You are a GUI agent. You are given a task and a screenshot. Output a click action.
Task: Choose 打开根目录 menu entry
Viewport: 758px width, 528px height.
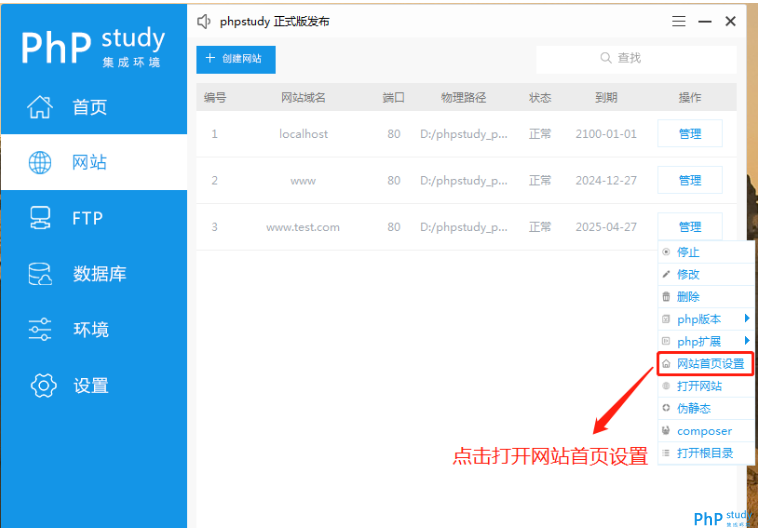click(705, 453)
